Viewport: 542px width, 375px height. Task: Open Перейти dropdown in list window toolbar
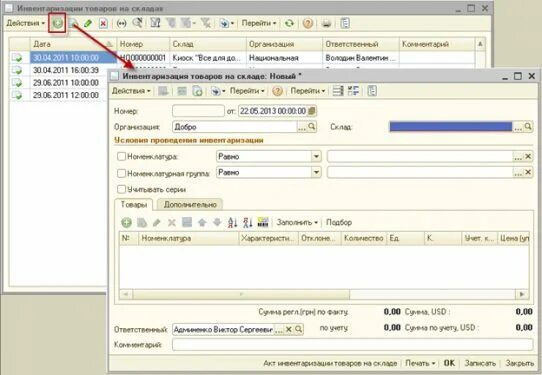click(259, 23)
